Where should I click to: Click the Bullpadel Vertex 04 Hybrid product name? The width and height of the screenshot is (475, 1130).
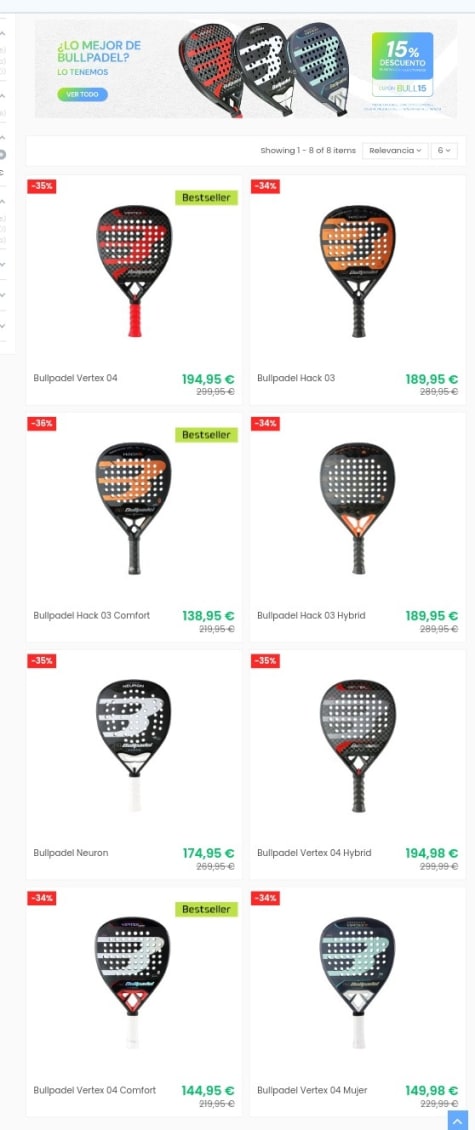pyautogui.click(x=314, y=853)
